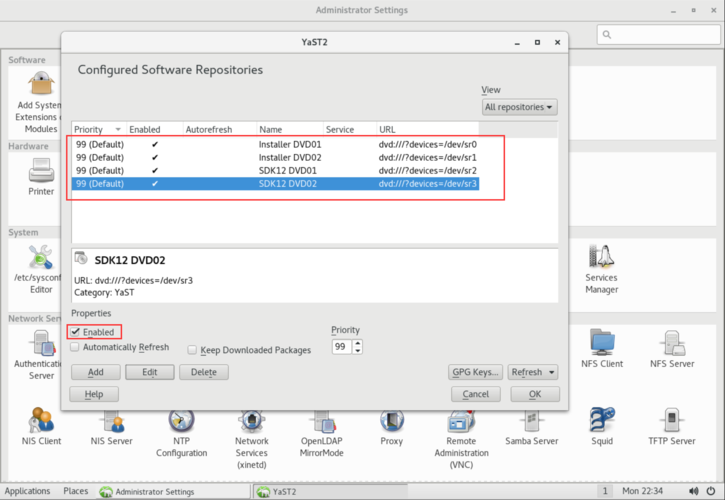Cancel the repository configuration
Viewport: 725px width, 500px height.
[476, 394]
